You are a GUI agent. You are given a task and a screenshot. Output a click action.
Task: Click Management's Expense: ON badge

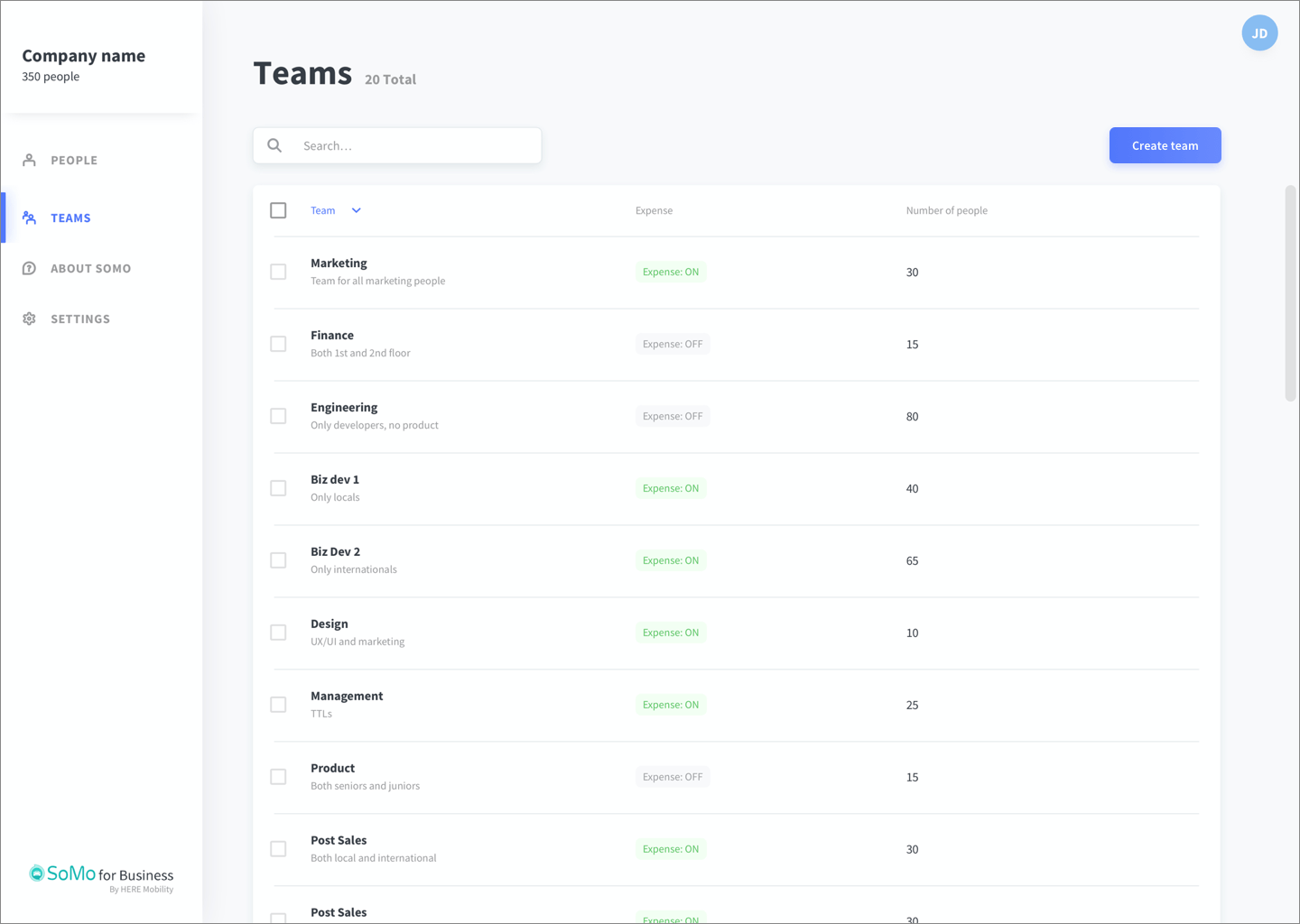coord(671,705)
